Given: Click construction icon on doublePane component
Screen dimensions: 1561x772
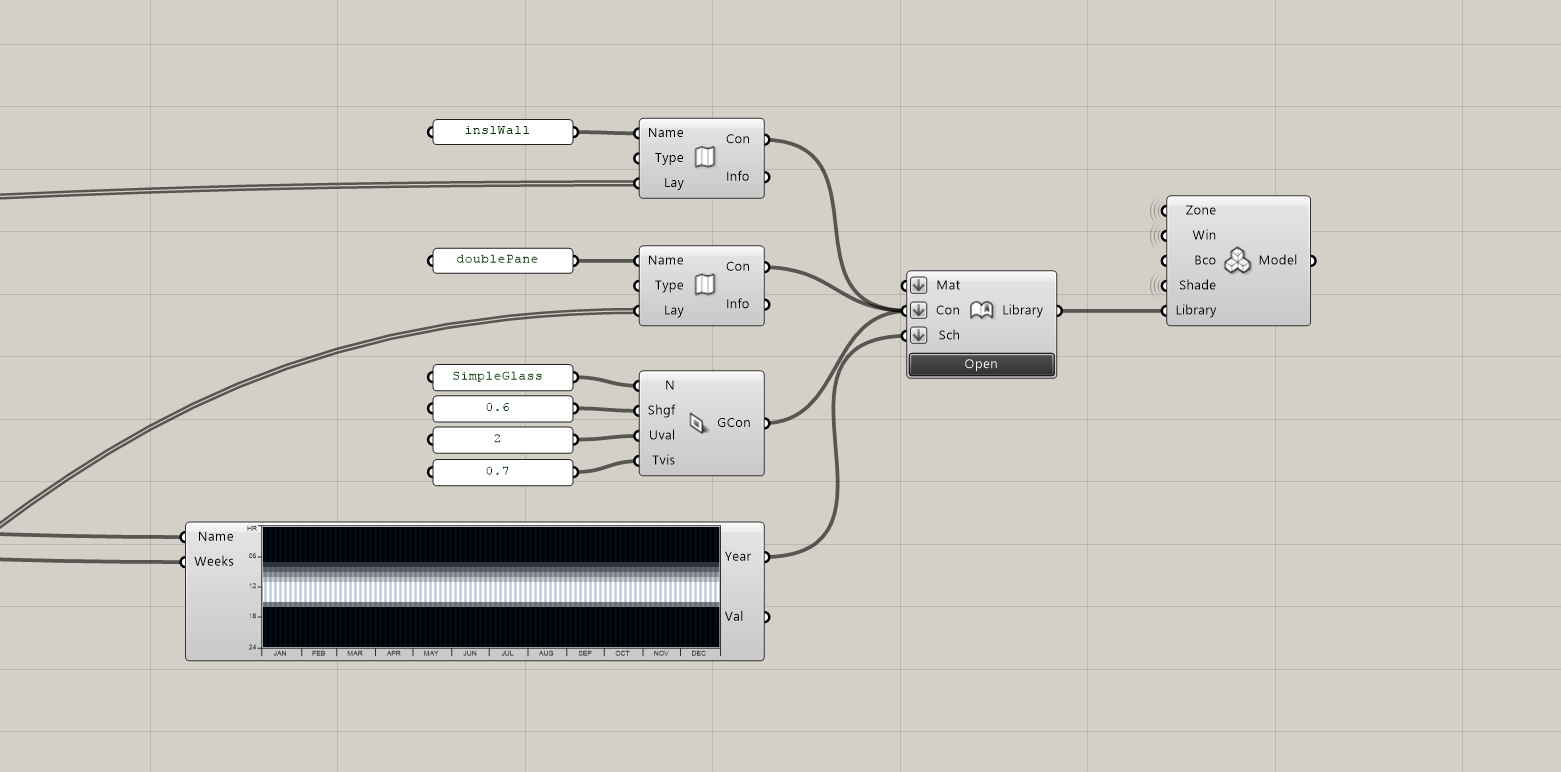Looking at the screenshot, I should pos(705,285).
